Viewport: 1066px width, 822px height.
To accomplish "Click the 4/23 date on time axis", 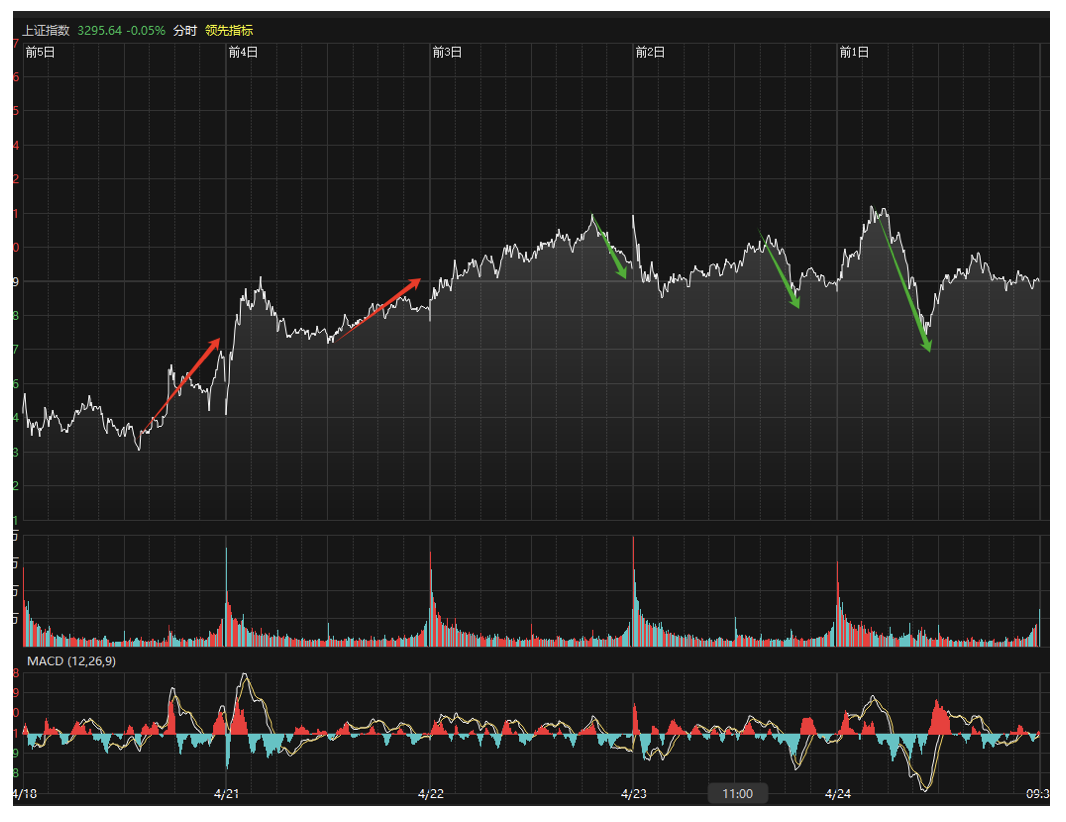I will coord(634,794).
